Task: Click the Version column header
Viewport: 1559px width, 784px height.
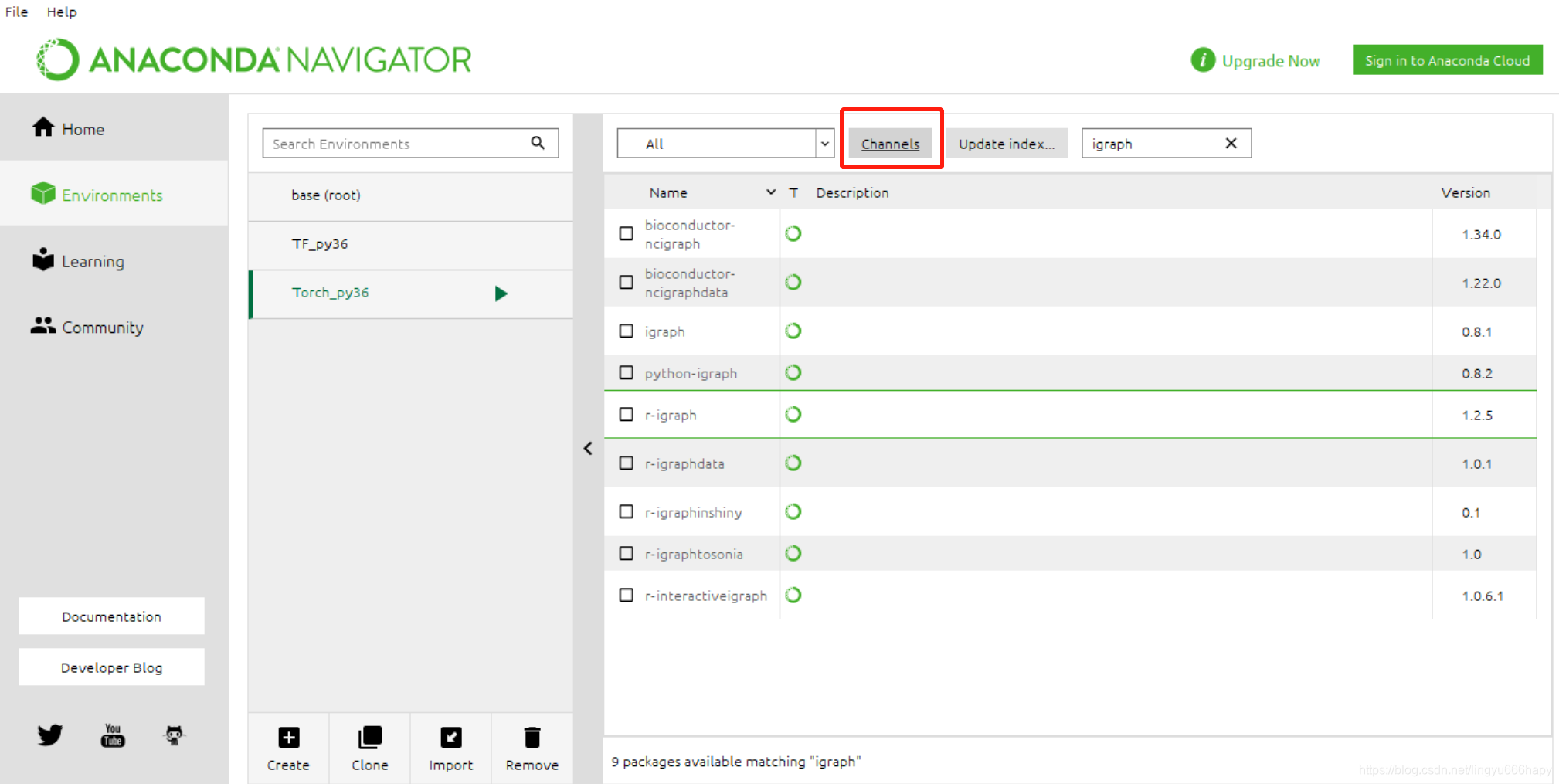Action: click(x=1466, y=193)
